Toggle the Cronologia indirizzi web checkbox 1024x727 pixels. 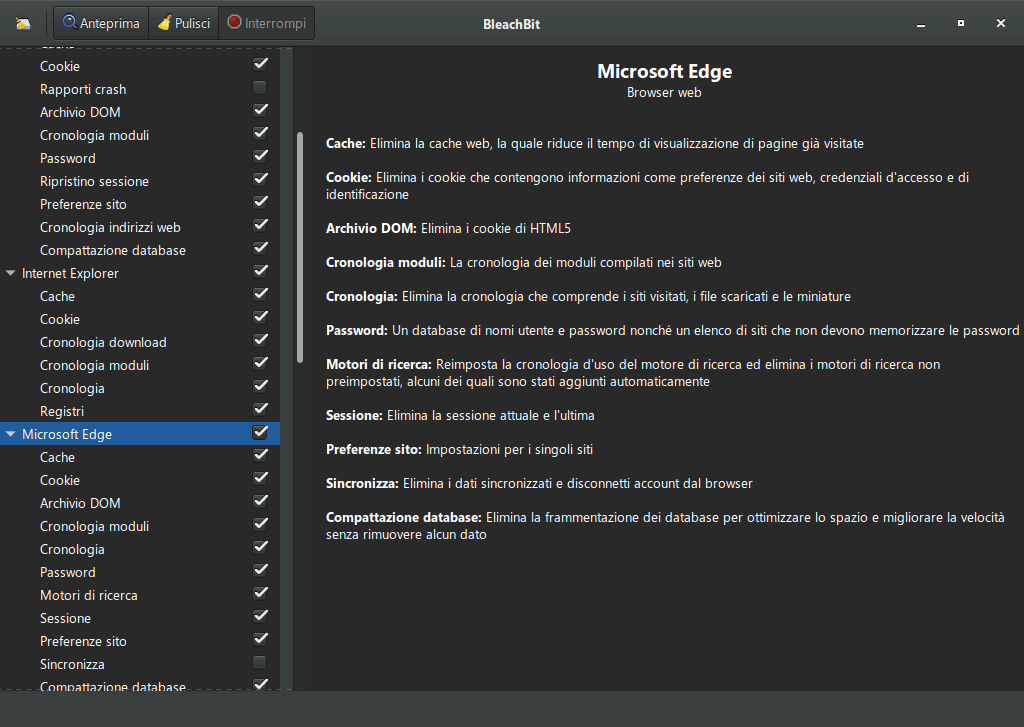pyautogui.click(x=260, y=225)
